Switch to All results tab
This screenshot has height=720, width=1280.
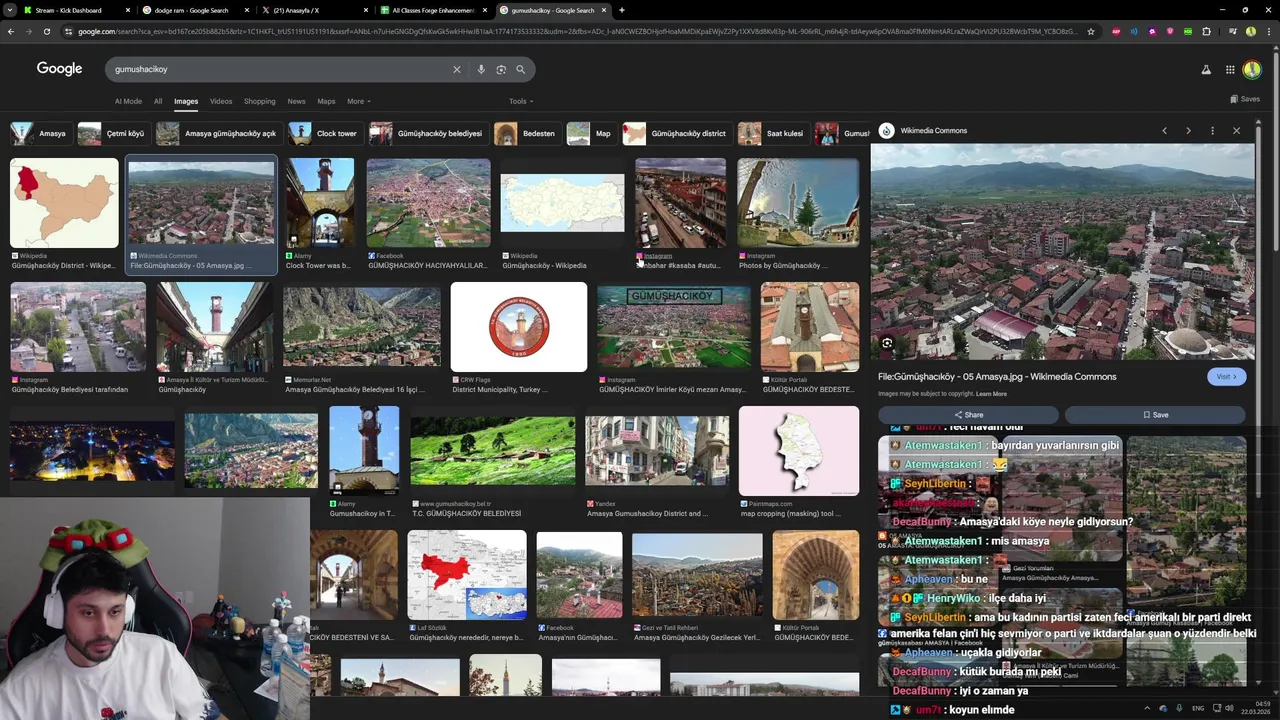(x=158, y=101)
